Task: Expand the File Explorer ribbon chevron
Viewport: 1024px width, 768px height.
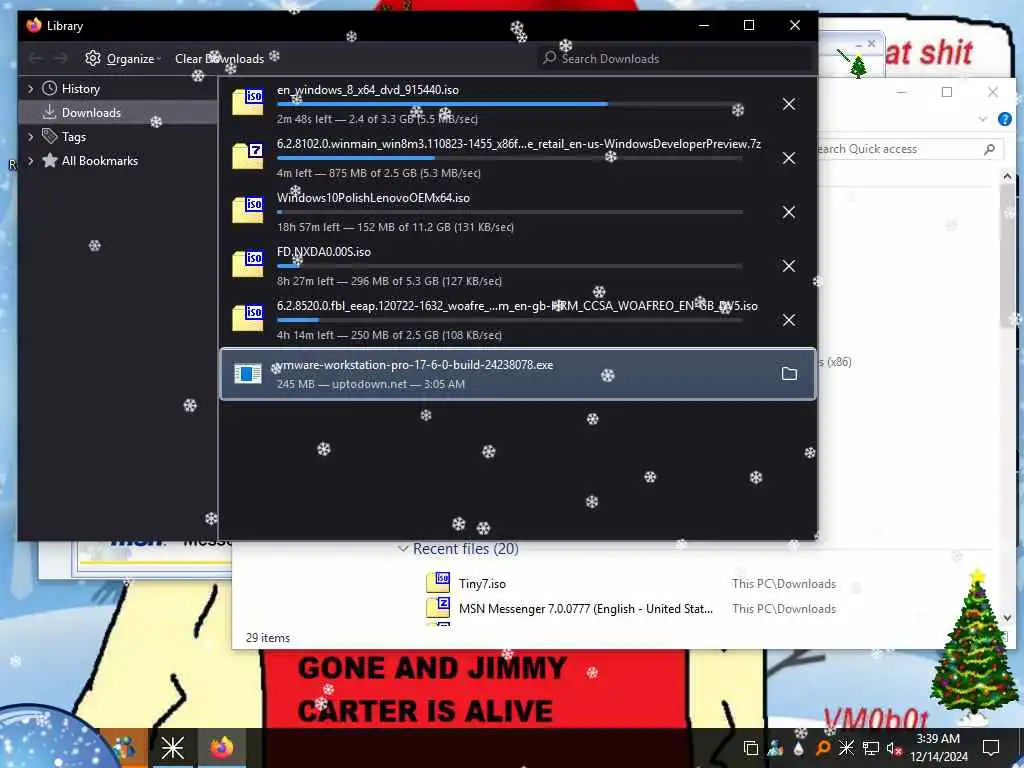Action: pos(983,119)
